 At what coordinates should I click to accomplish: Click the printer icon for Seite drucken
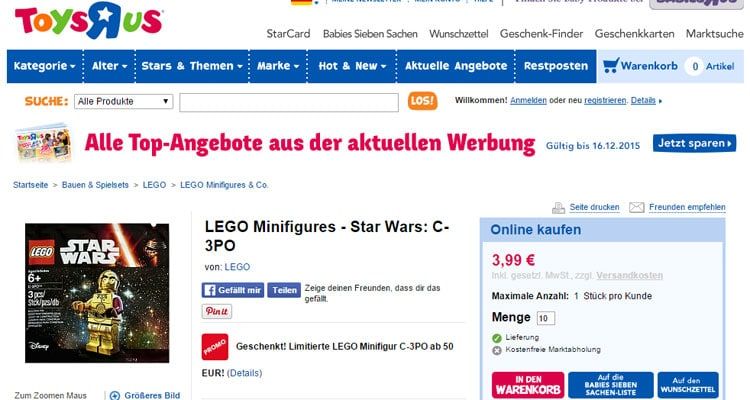point(558,208)
